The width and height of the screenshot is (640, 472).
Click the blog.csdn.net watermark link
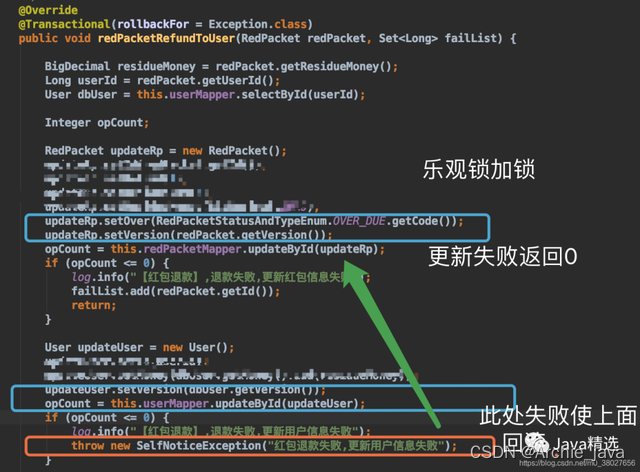click(577, 463)
